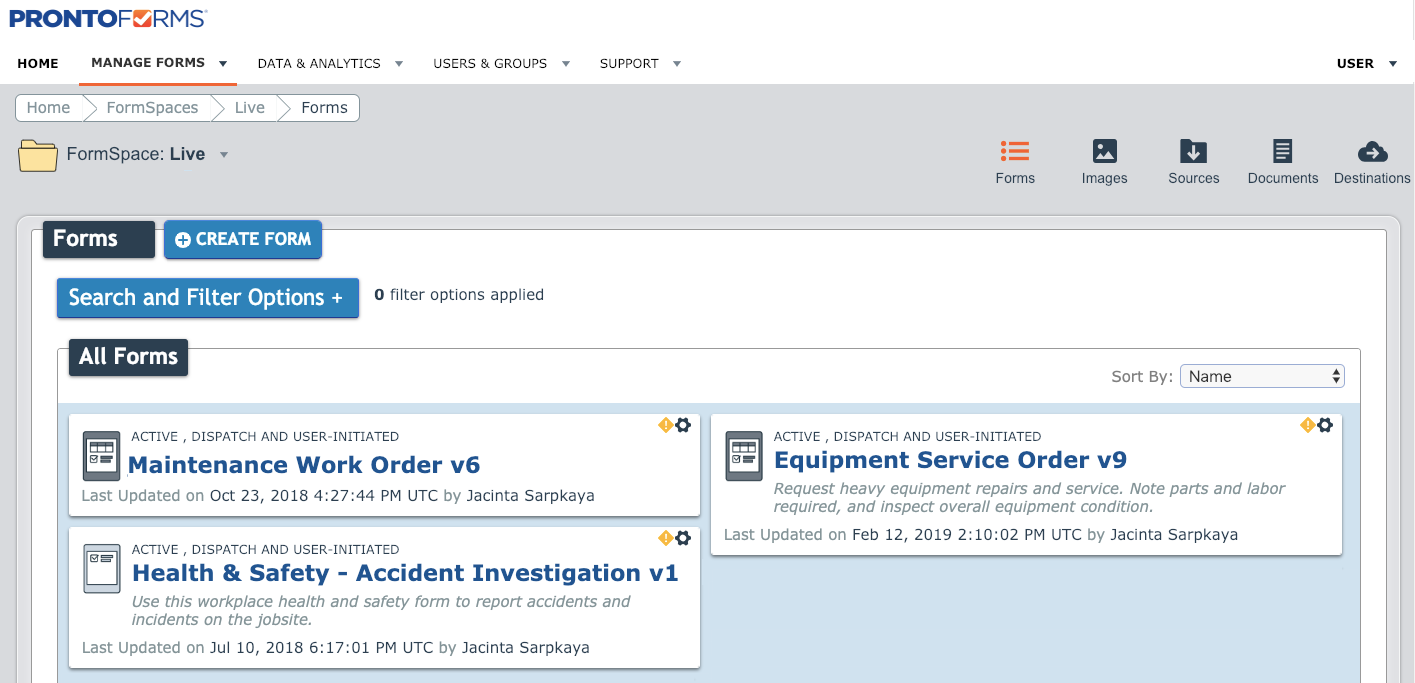1415x683 pixels.
Task: Open the Sort By dropdown
Action: [x=1262, y=375]
